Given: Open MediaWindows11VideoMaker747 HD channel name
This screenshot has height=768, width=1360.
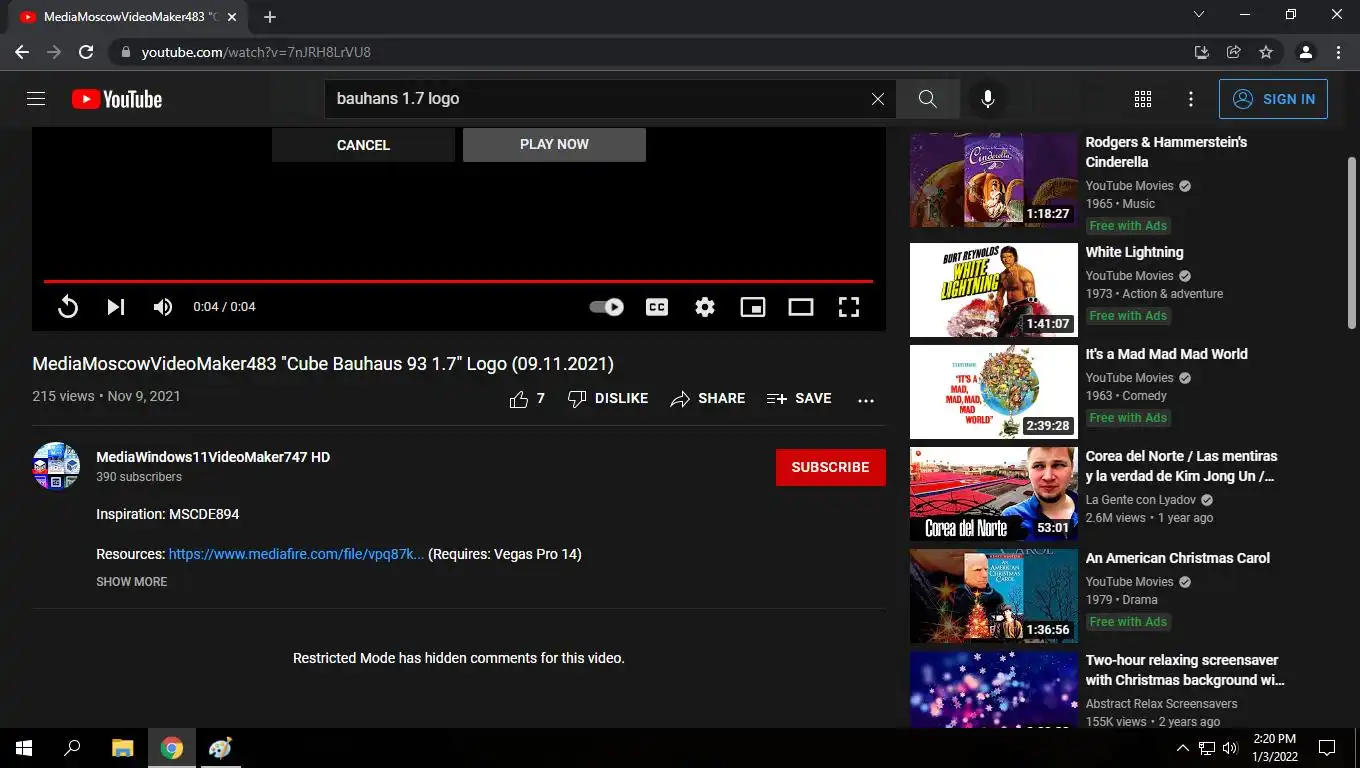Looking at the screenshot, I should (213, 457).
